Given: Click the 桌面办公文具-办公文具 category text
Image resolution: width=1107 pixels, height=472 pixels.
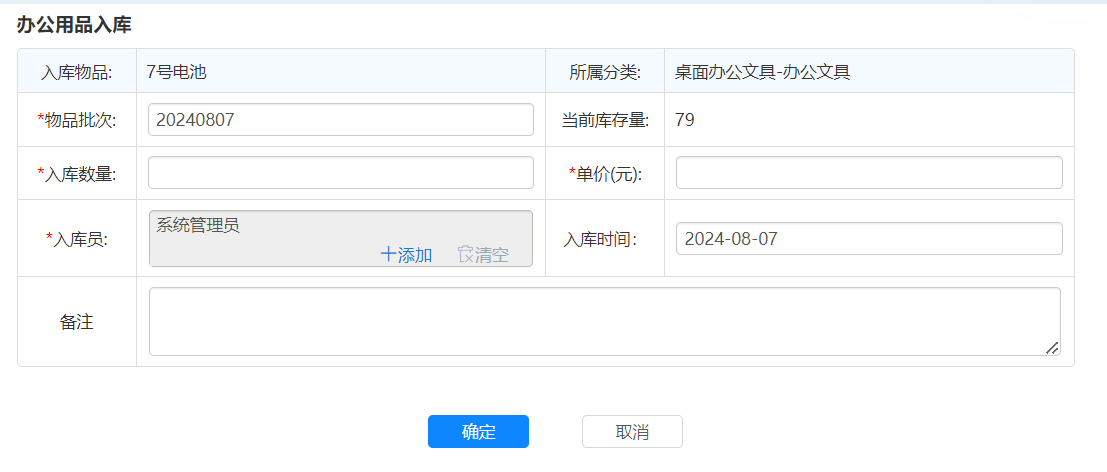Looking at the screenshot, I should click(x=762, y=72).
